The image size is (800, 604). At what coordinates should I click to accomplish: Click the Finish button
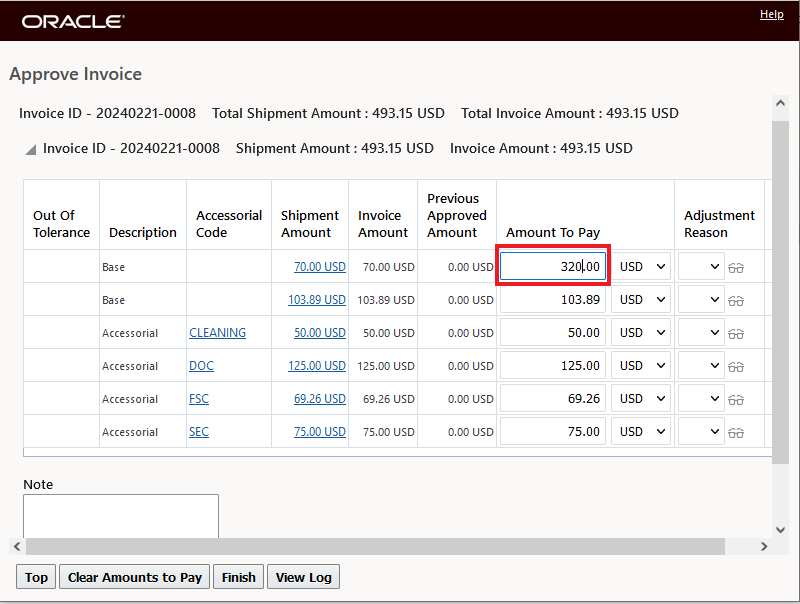coord(238,577)
